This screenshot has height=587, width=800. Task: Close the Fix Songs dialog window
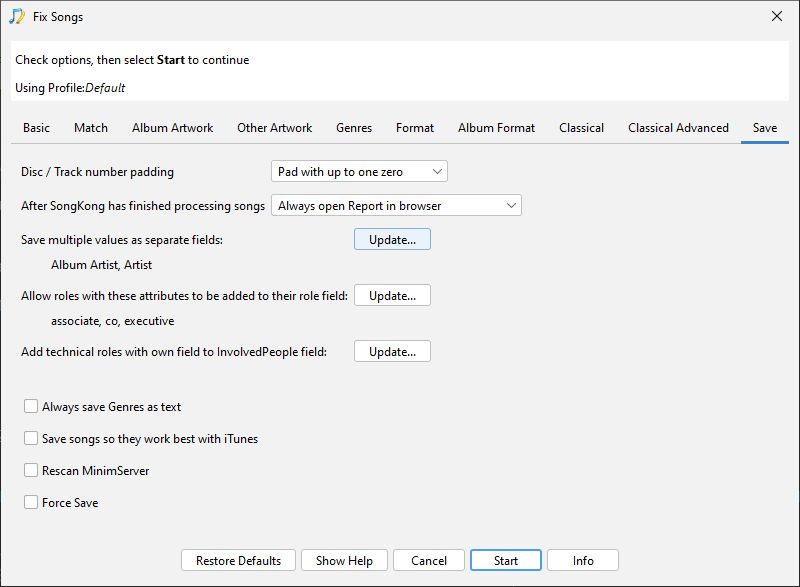(x=777, y=16)
